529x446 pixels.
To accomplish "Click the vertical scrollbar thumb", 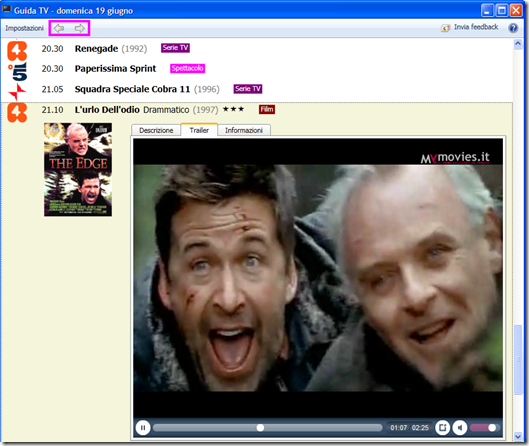I will [x=518, y=360].
